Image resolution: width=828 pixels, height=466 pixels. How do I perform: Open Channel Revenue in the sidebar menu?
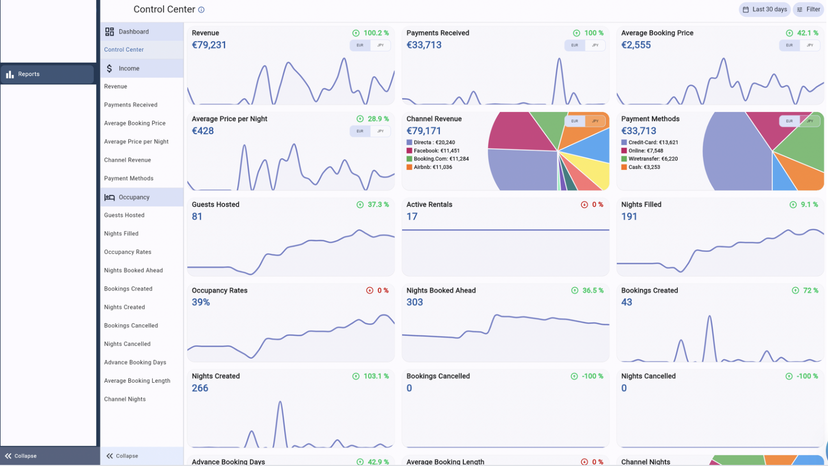pyautogui.click(x=127, y=160)
